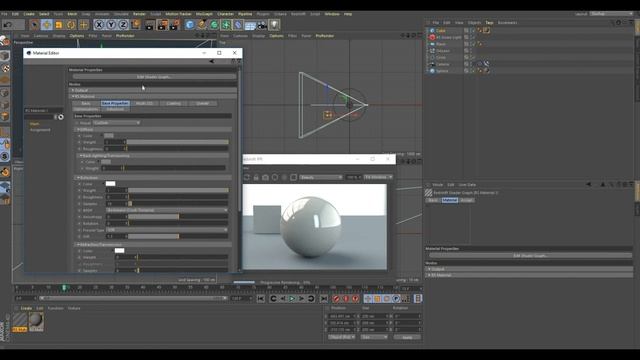Select Assignment in Material Editor list
This screenshot has height=360, width=640.
pos(40,130)
